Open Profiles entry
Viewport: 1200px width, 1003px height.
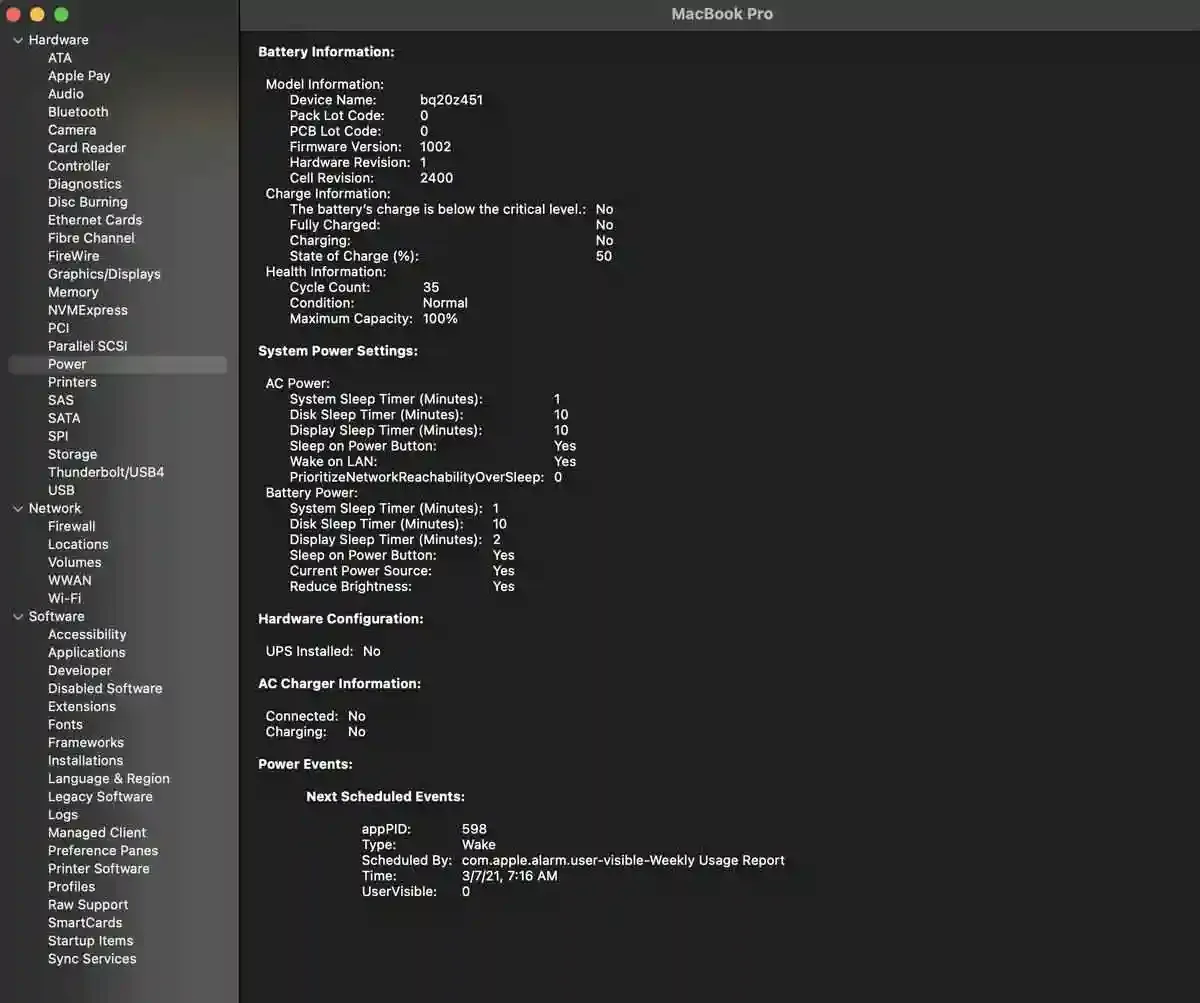(72, 886)
